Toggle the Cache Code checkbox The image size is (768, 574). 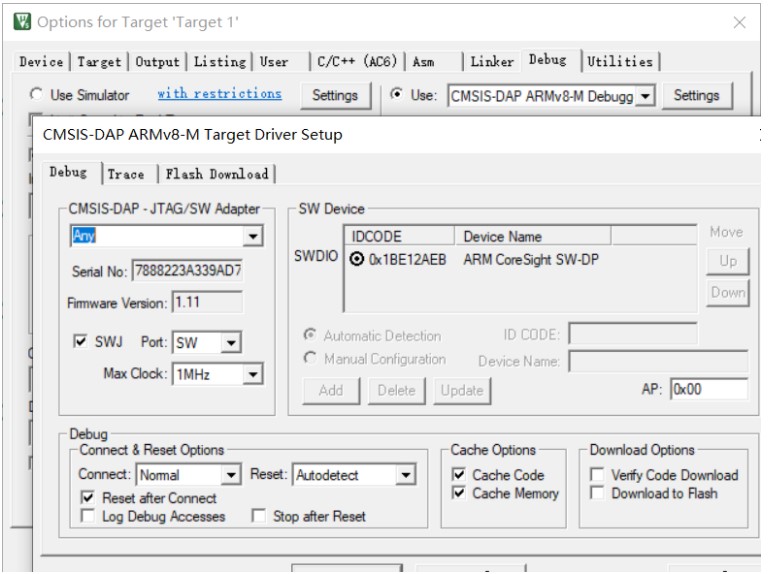tap(459, 474)
